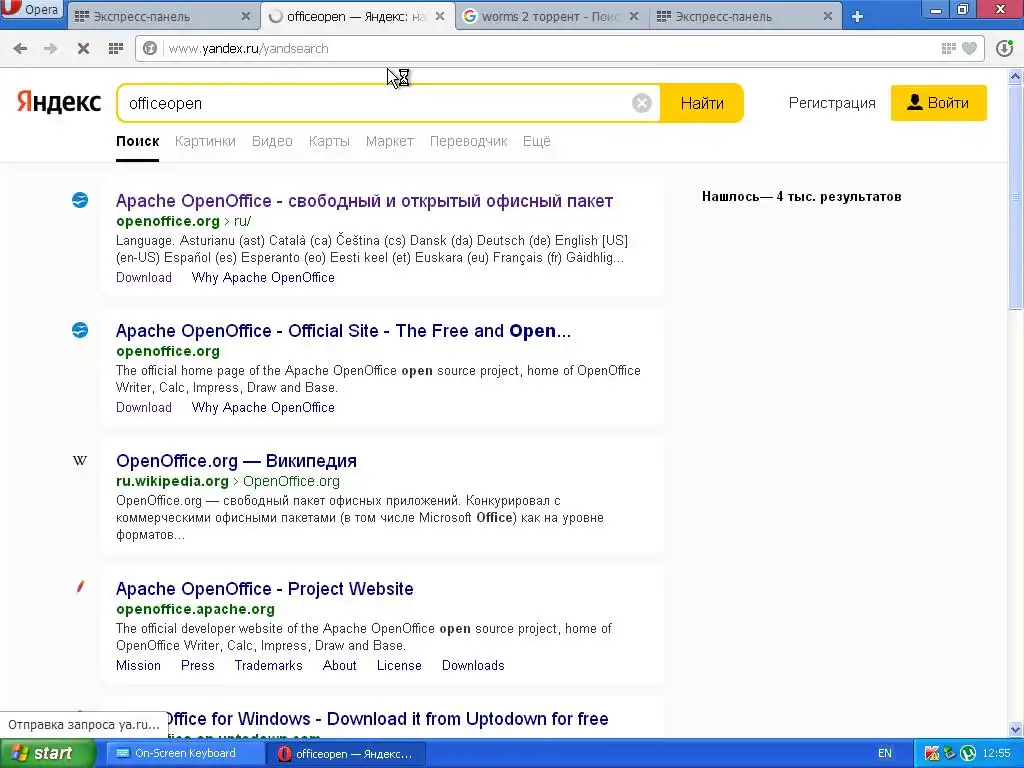Viewport: 1024px width, 768px height.
Task: Click the page scrollbar up arrow
Action: (1016, 76)
